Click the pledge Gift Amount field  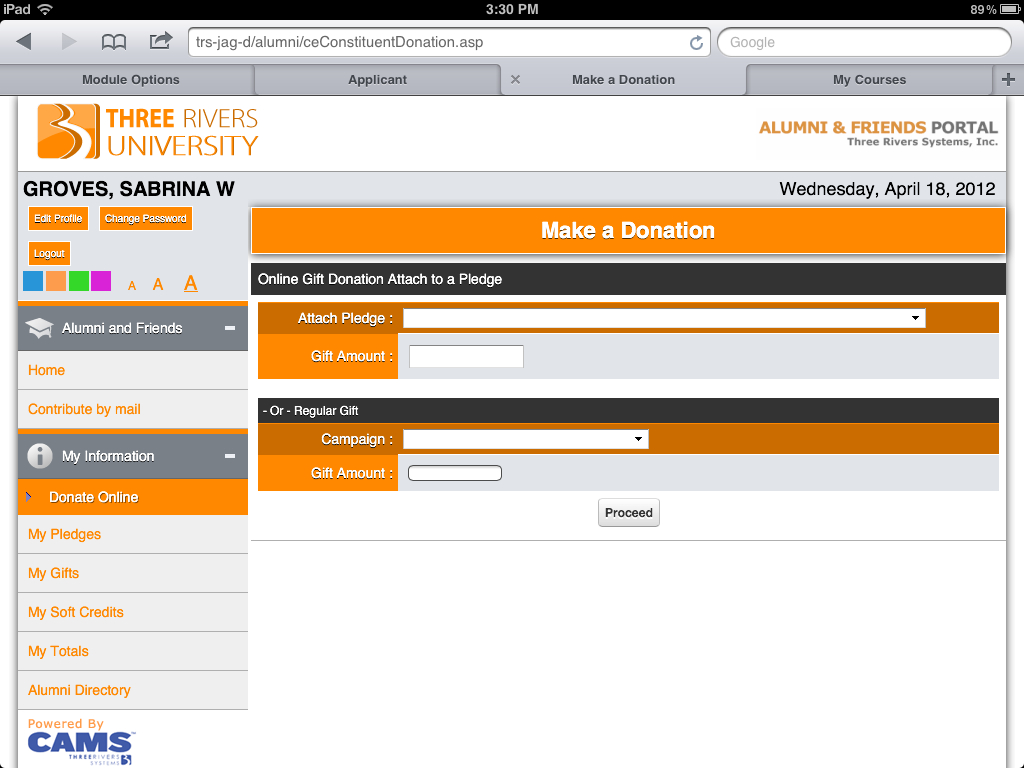coord(466,356)
